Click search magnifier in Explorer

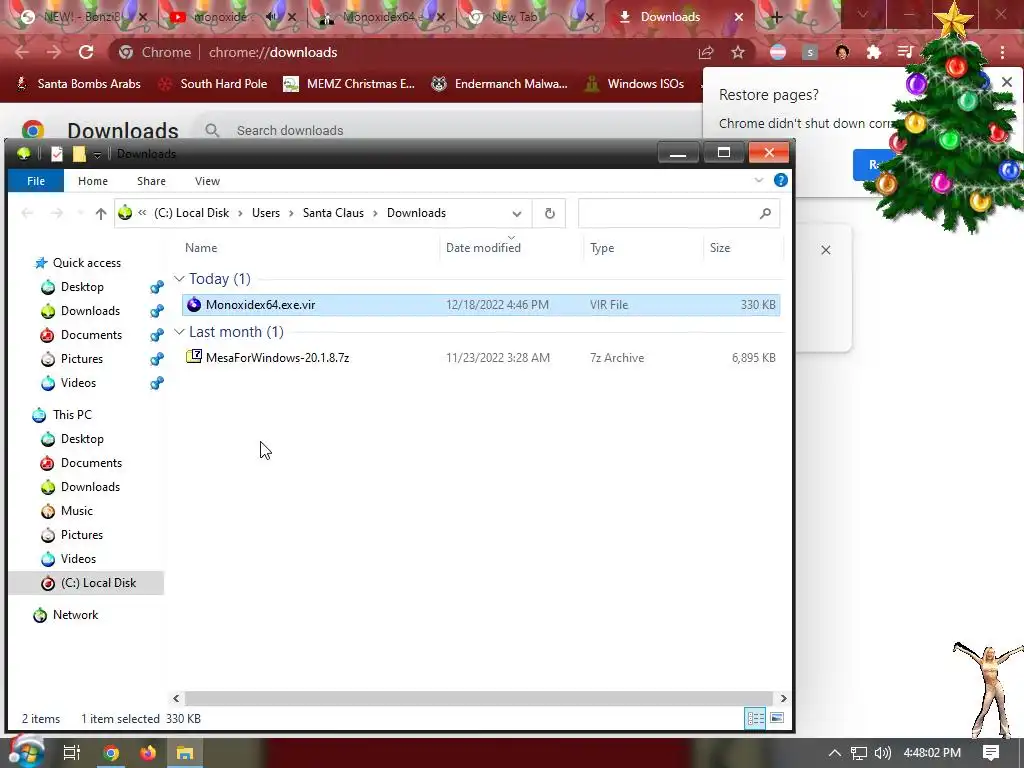765,214
